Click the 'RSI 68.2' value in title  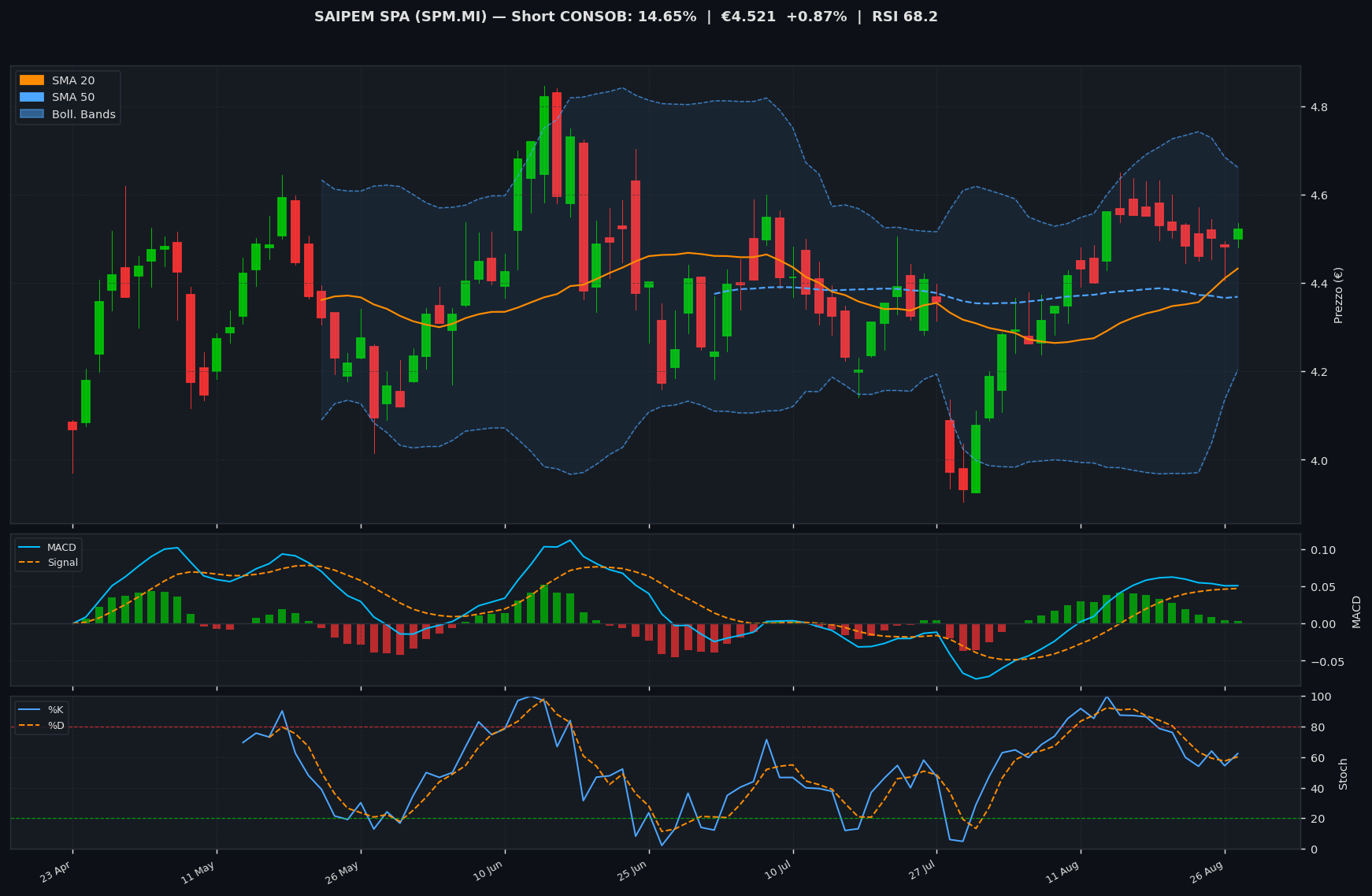tap(905, 17)
